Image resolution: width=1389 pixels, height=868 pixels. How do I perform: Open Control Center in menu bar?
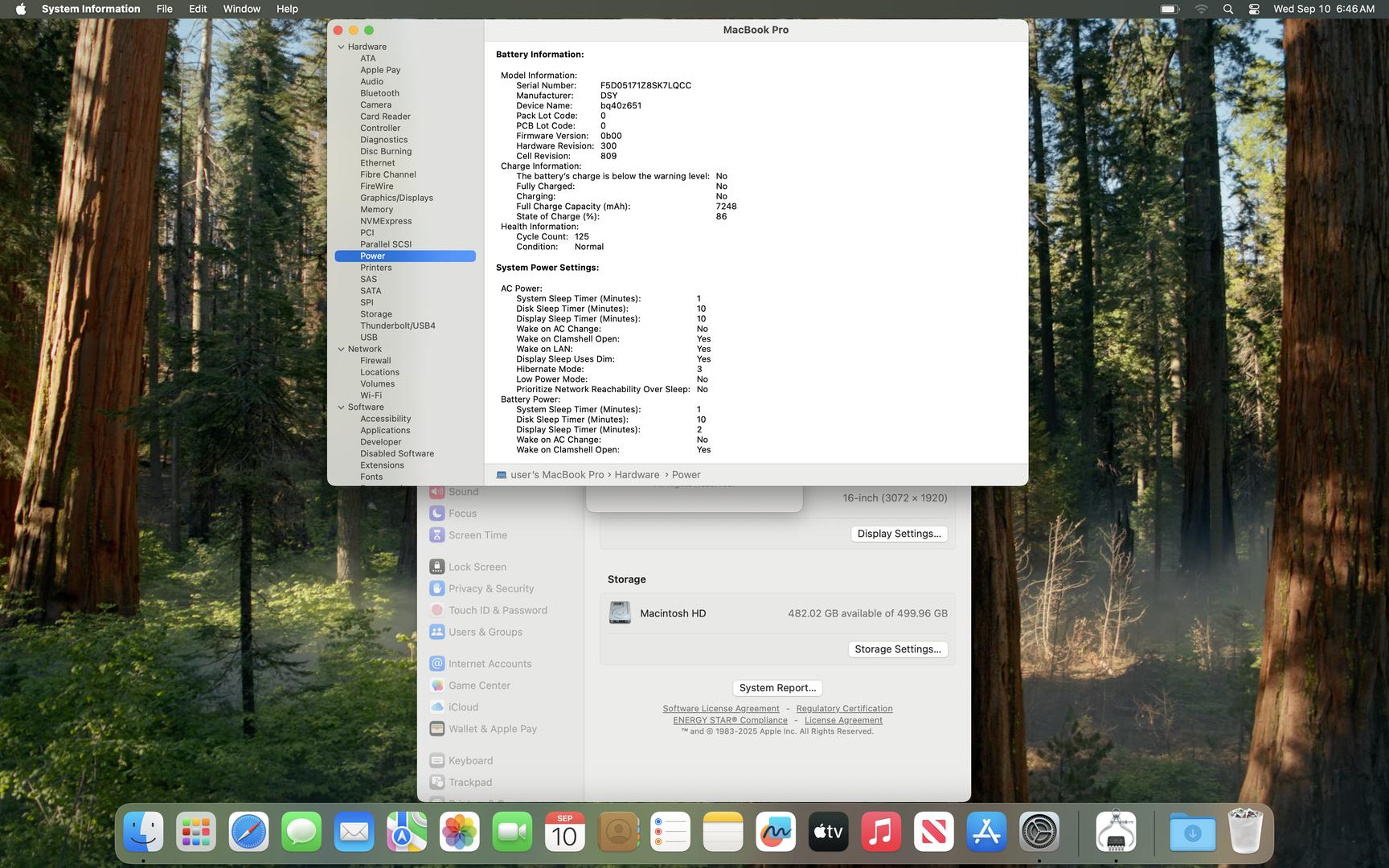click(x=1254, y=9)
